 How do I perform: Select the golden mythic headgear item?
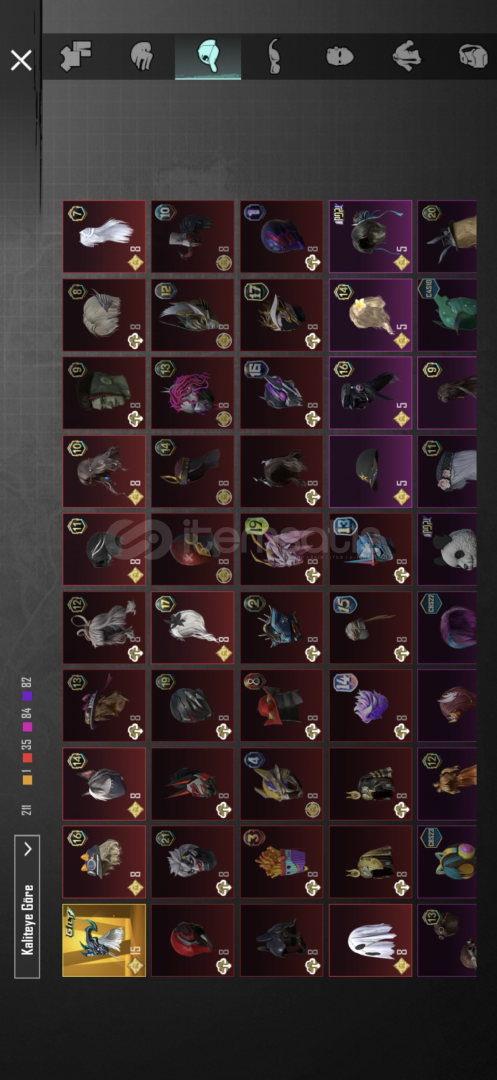[104, 940]
